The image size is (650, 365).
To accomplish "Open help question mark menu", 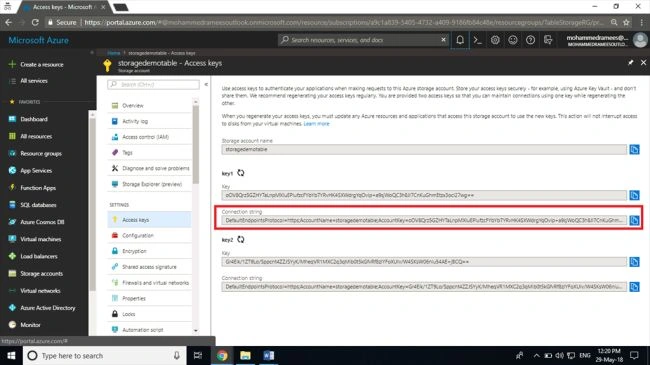I will coord(530,40).
